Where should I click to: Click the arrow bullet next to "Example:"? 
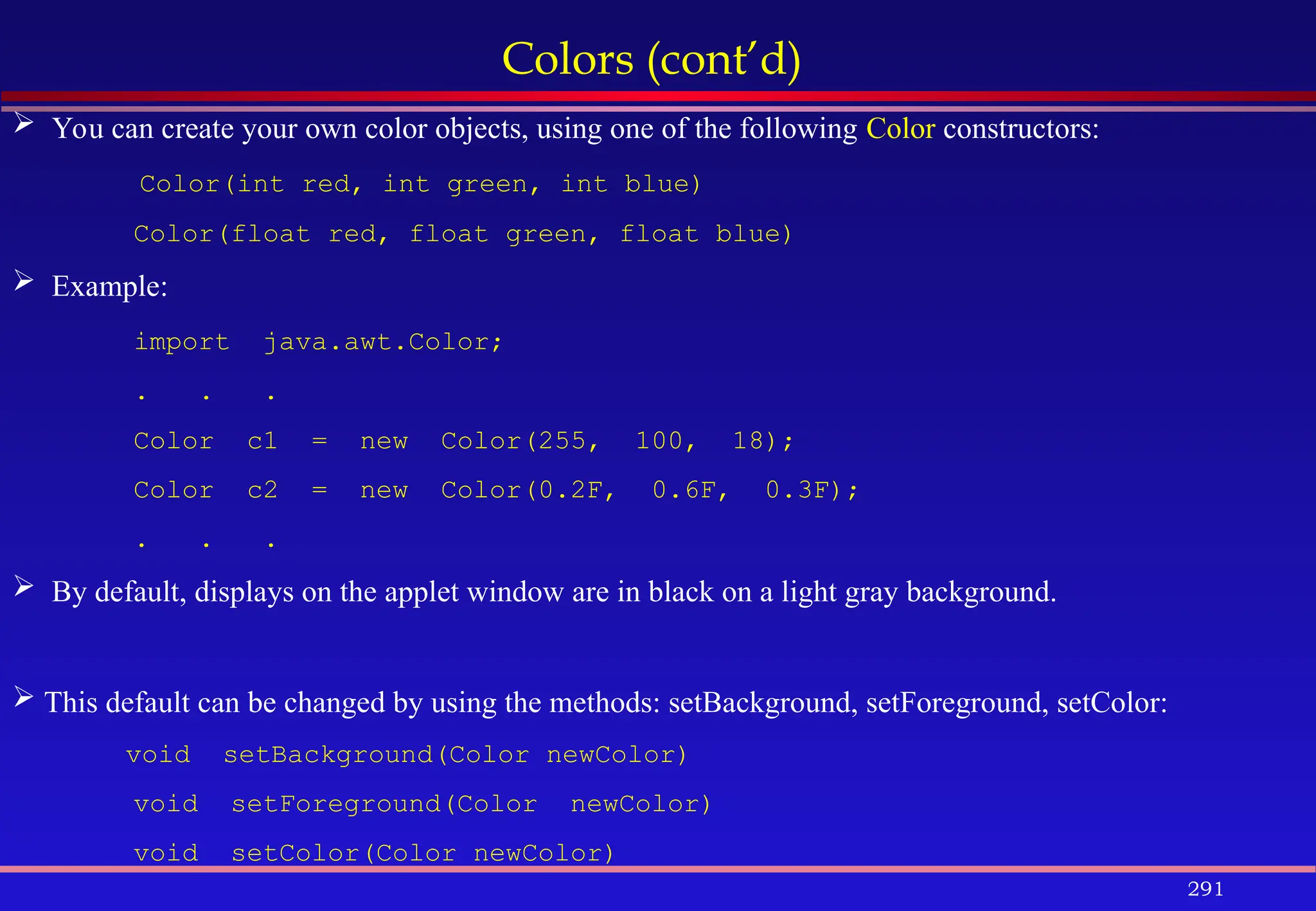pyautogui.click(x=24, y=280)
